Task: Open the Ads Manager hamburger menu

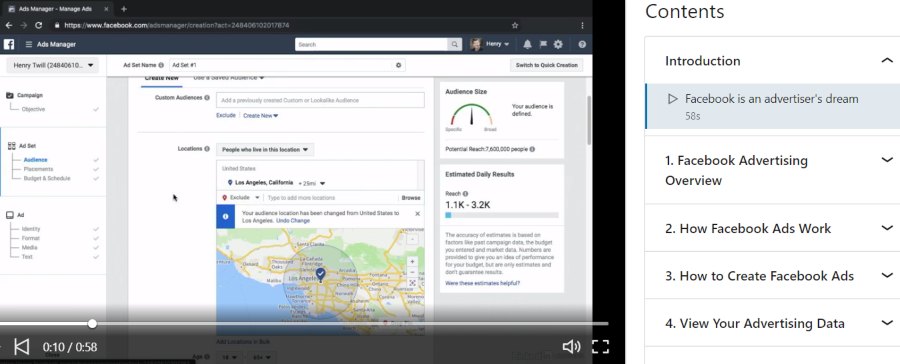Action: point(29,44)
